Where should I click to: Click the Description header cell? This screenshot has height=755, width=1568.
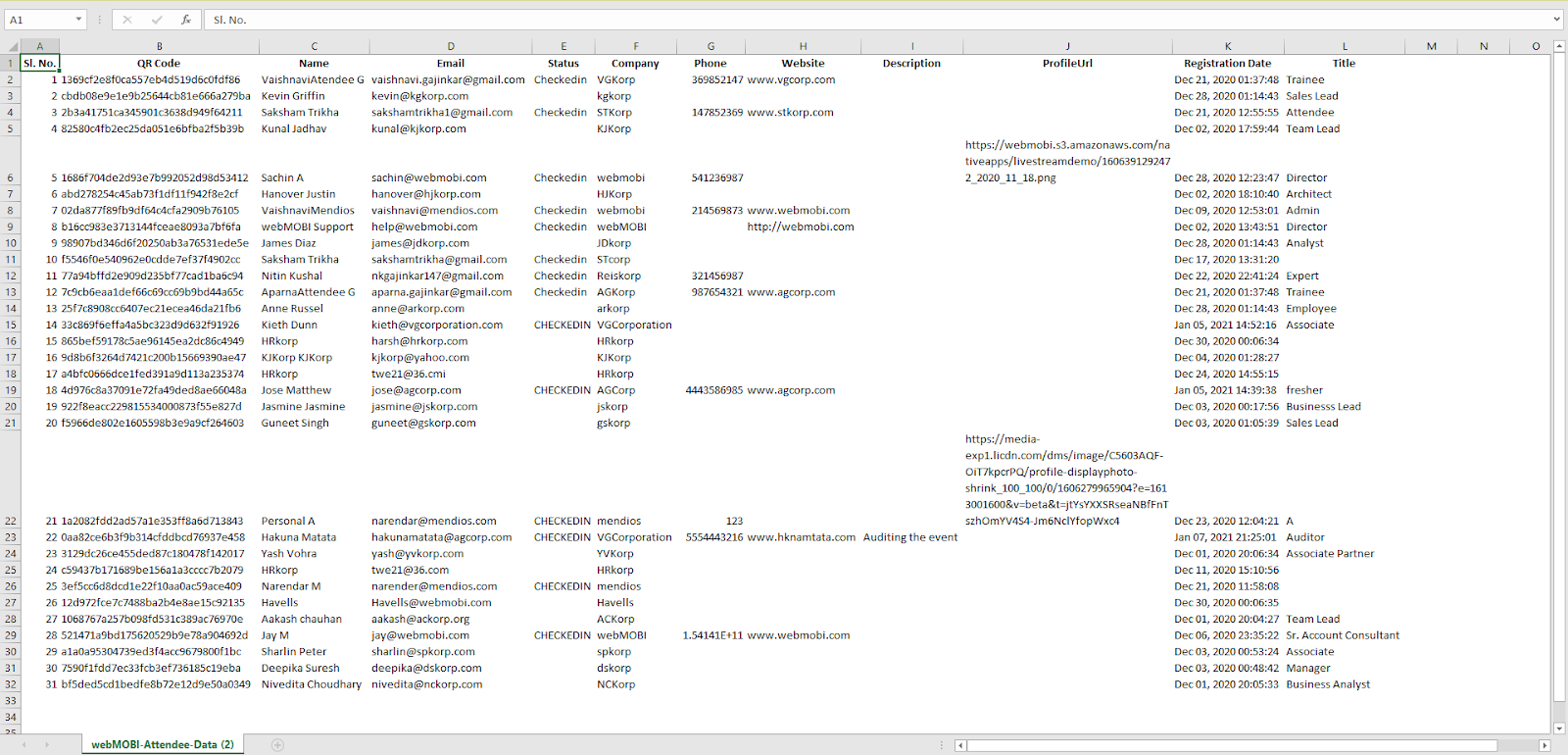(911, 63)
